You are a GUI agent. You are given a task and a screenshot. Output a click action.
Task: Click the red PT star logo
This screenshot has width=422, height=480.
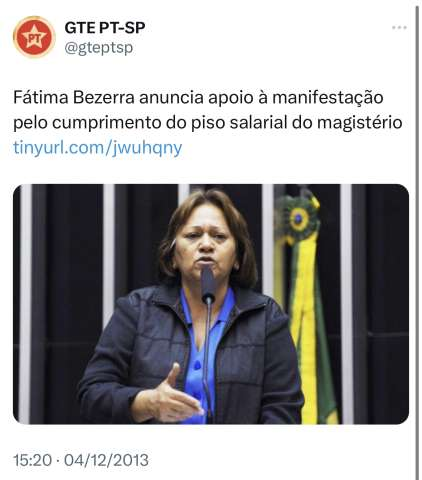(34, 37)
